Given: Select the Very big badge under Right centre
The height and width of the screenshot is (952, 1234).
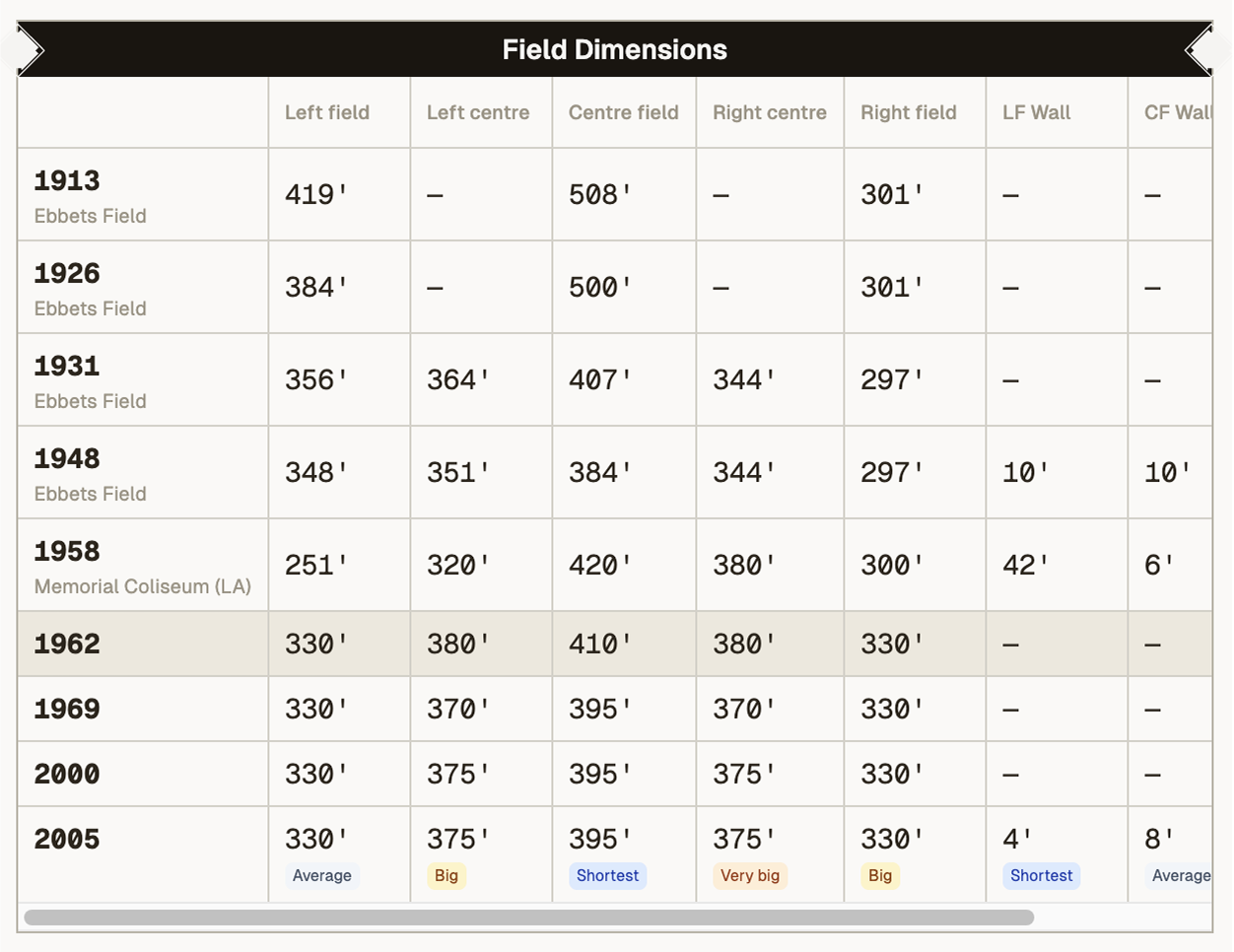Looking at the screenshot, I should point(750,875).
